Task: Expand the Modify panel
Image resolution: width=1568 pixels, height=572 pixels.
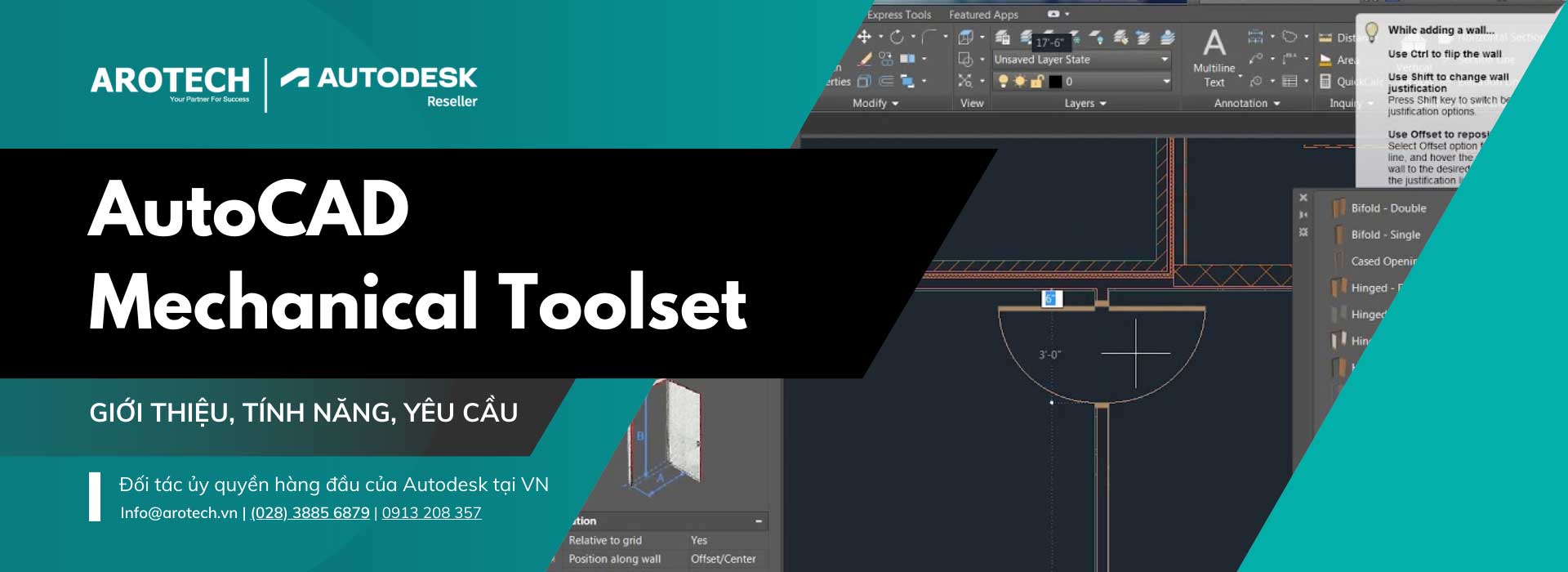Action: [875, 103]
